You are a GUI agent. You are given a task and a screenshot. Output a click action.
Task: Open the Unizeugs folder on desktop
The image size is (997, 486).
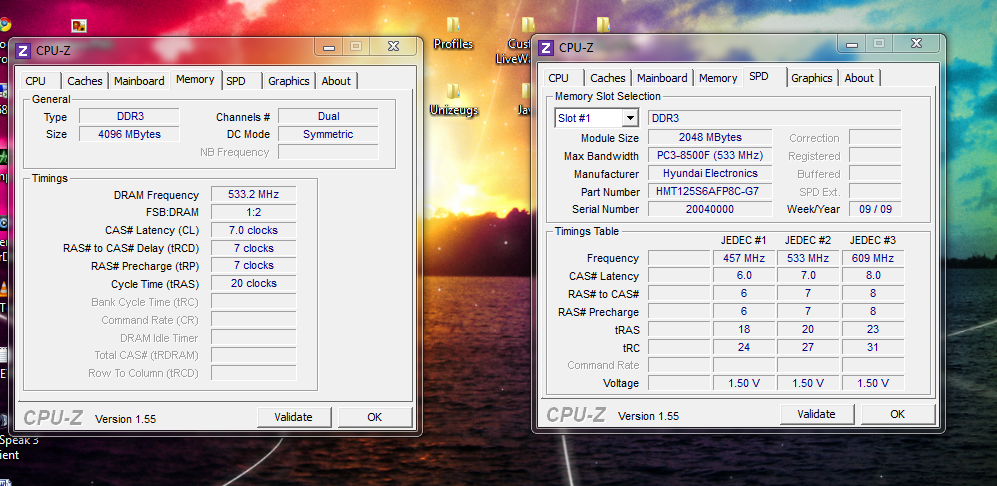[x=453, y=101]
